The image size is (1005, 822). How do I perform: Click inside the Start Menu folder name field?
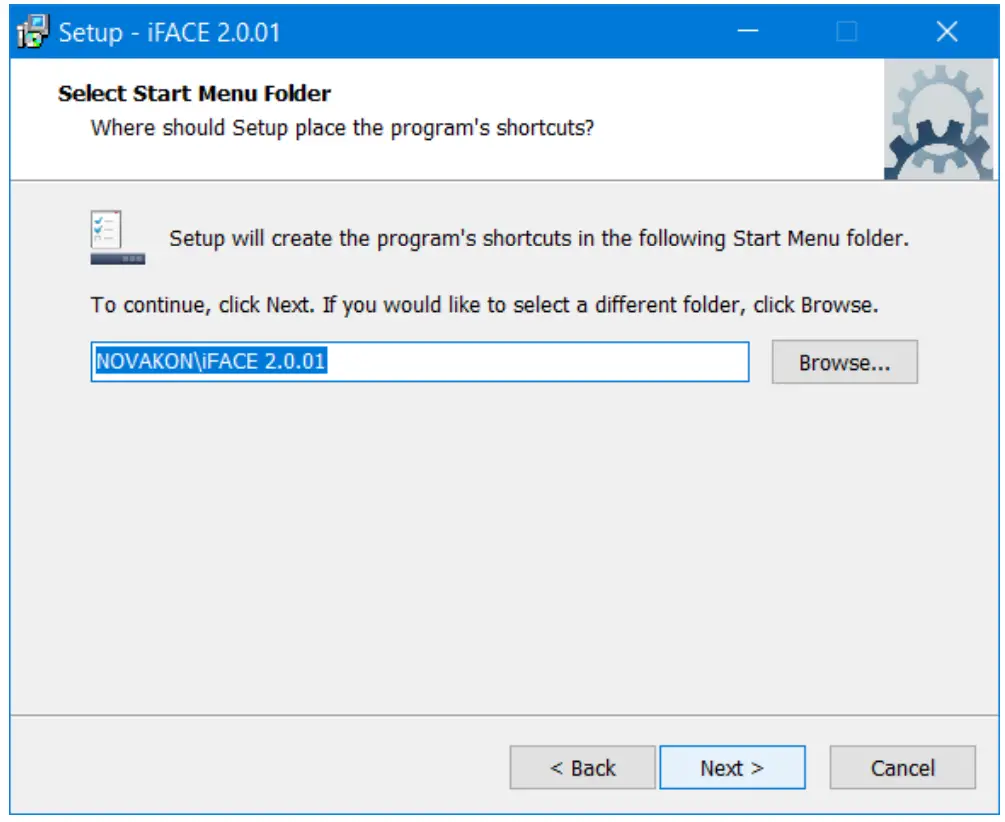point(420,363)
